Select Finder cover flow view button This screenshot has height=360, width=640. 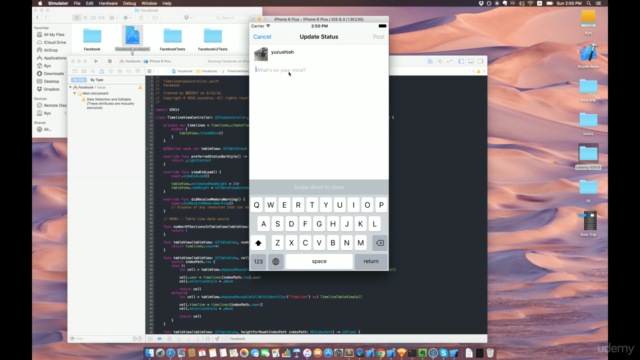point(102,18)
